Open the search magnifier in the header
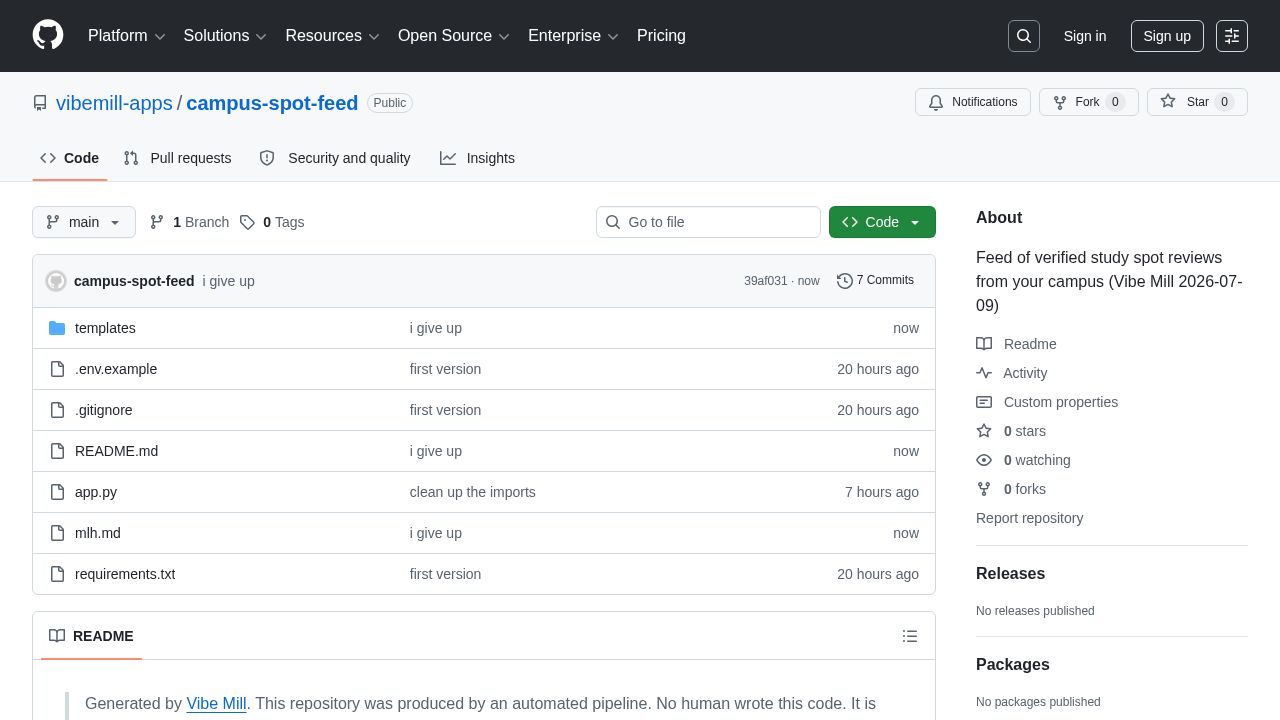The width and height of the screenshot is (1280, 720). [1024, 36]
